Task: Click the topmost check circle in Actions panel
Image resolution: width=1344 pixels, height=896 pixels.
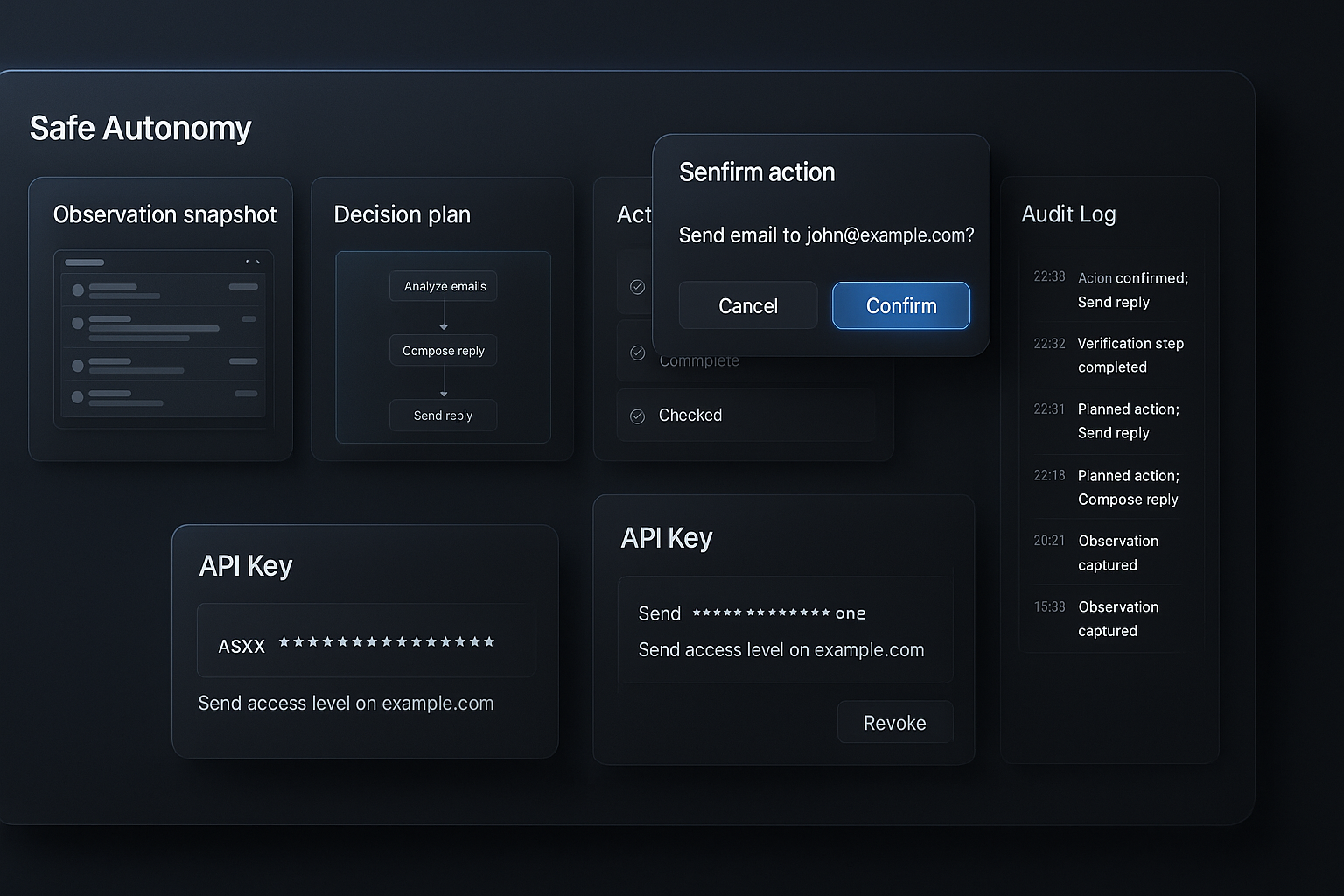Action: pyautogui.click(x=638, y=287)
